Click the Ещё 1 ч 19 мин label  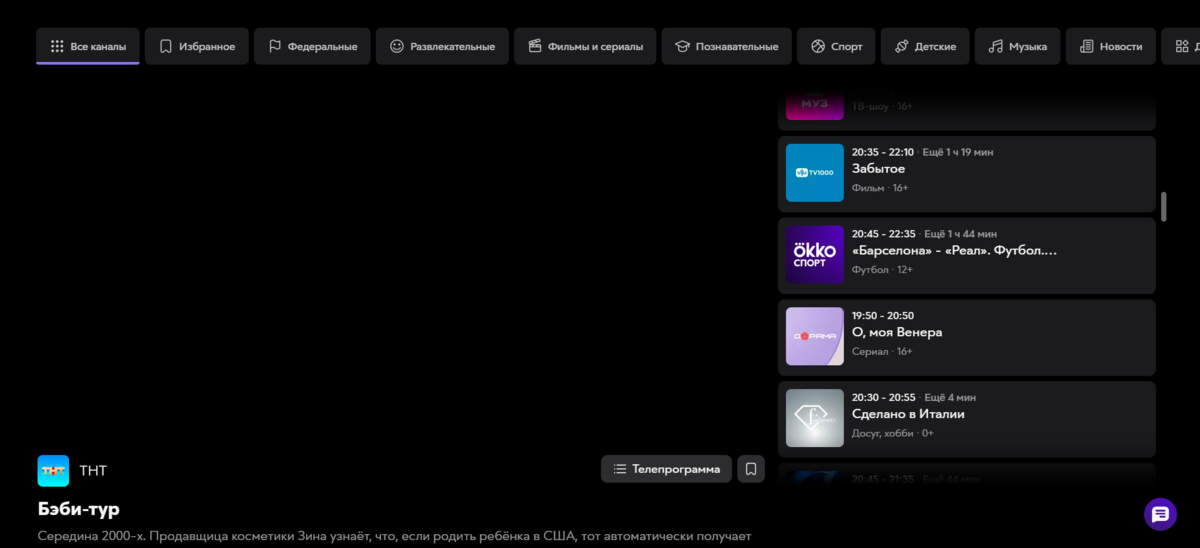pyautogui.click(x=958, y=152)
